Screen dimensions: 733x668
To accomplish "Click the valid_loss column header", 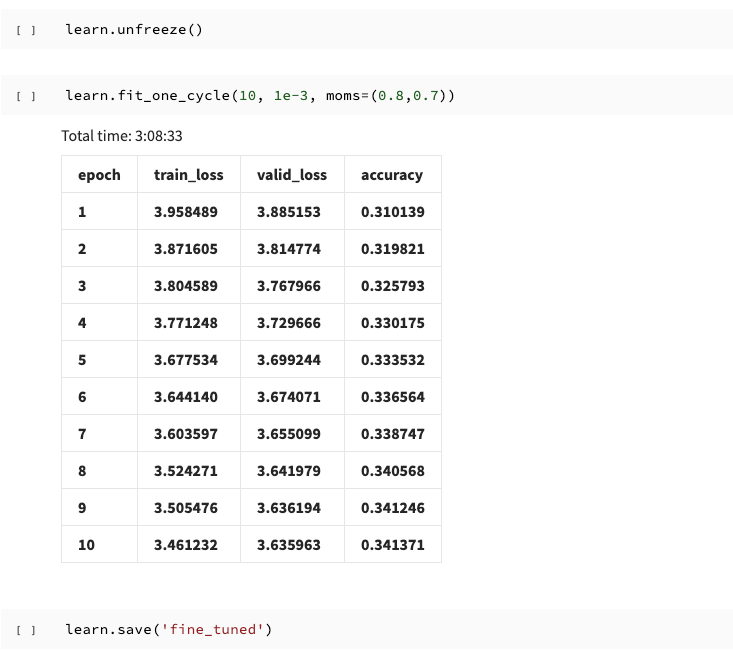I will [x=292, y=175].
